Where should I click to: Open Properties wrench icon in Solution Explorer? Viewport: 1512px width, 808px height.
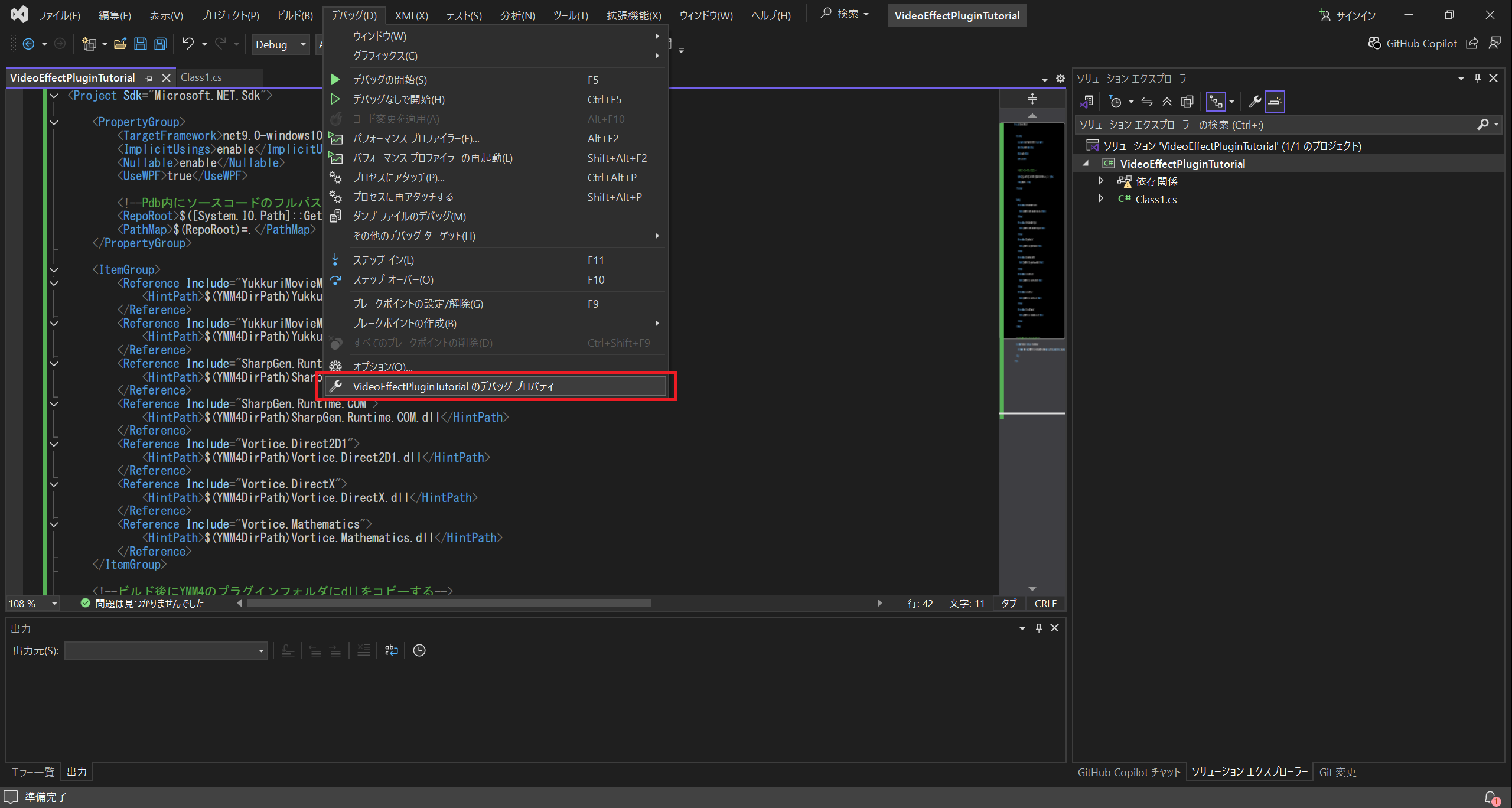[1254, 102]
